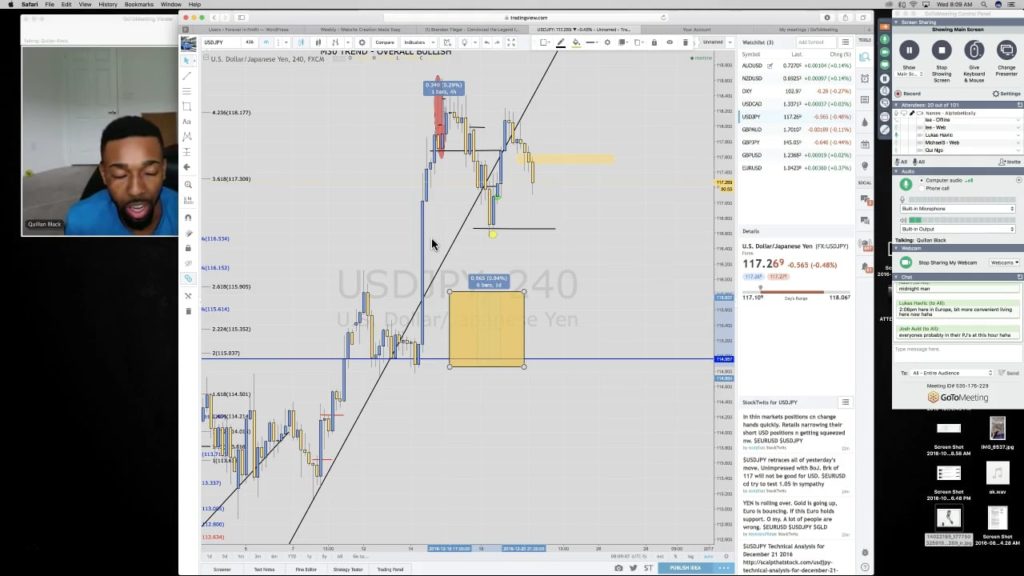Open the watchlist options menu

point(845,42)
